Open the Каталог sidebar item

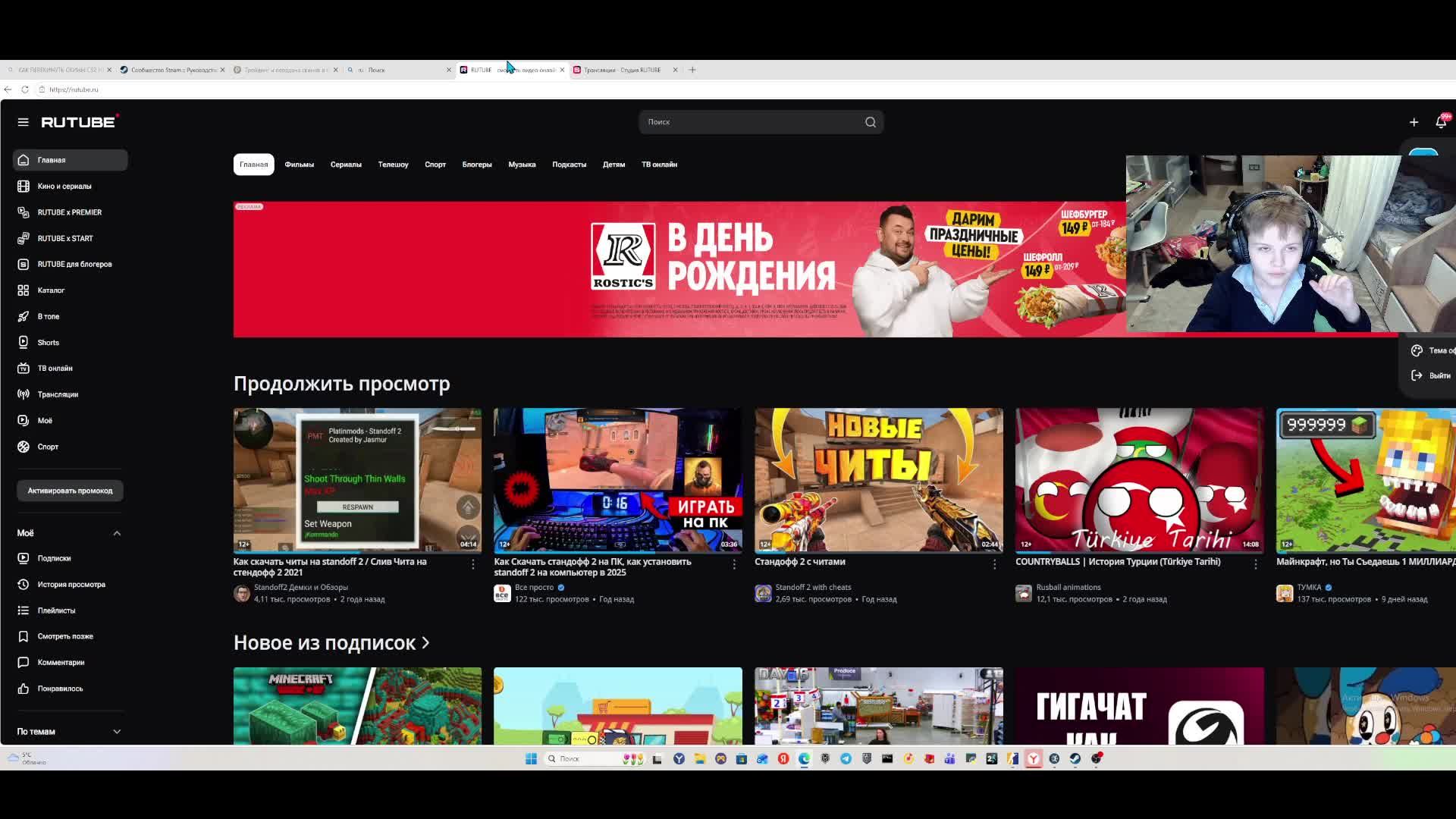52,290
